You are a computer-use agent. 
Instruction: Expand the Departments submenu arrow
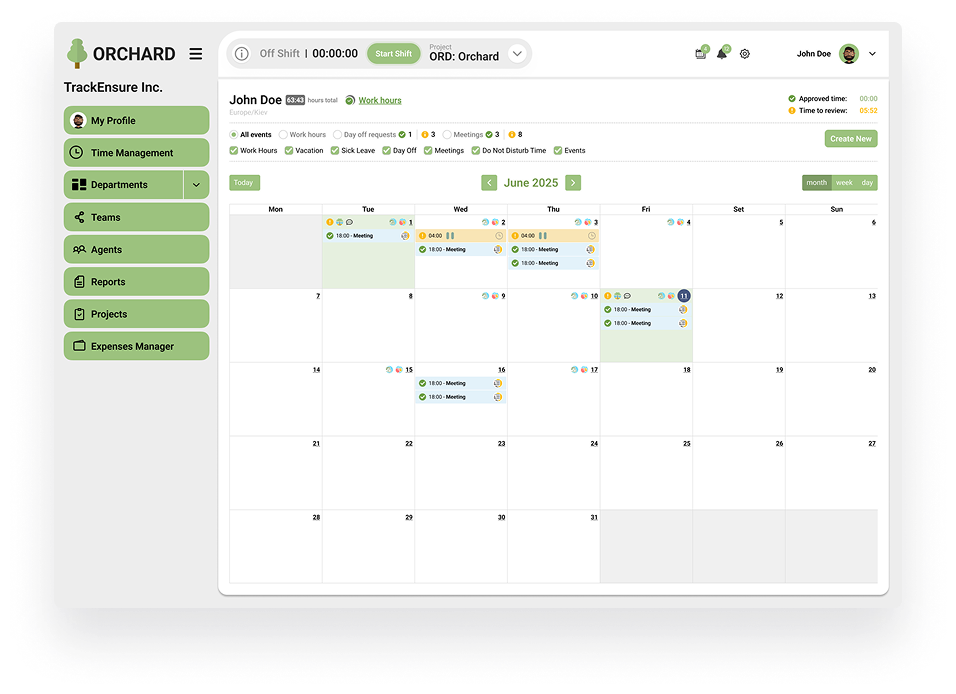[196, 185]
